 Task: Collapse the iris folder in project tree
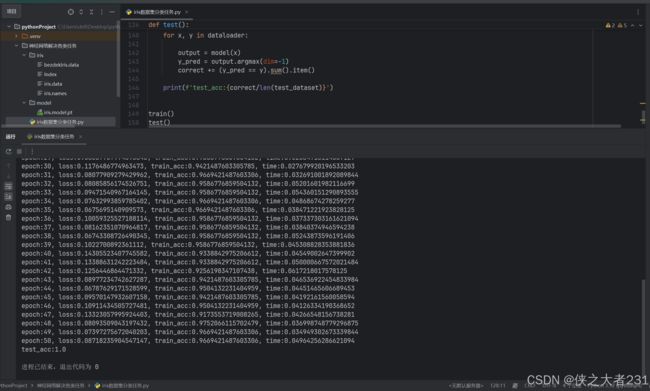[x=24, y=55]
